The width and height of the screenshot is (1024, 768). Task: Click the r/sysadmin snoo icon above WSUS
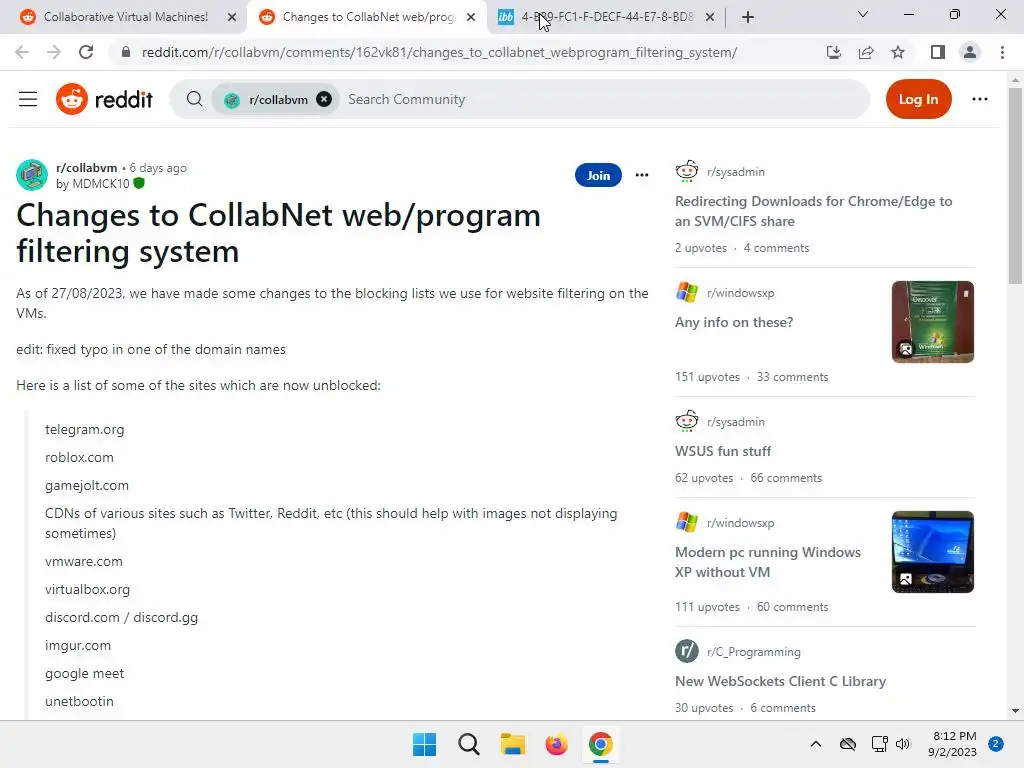pyautogui.click(x=686, y=421)
